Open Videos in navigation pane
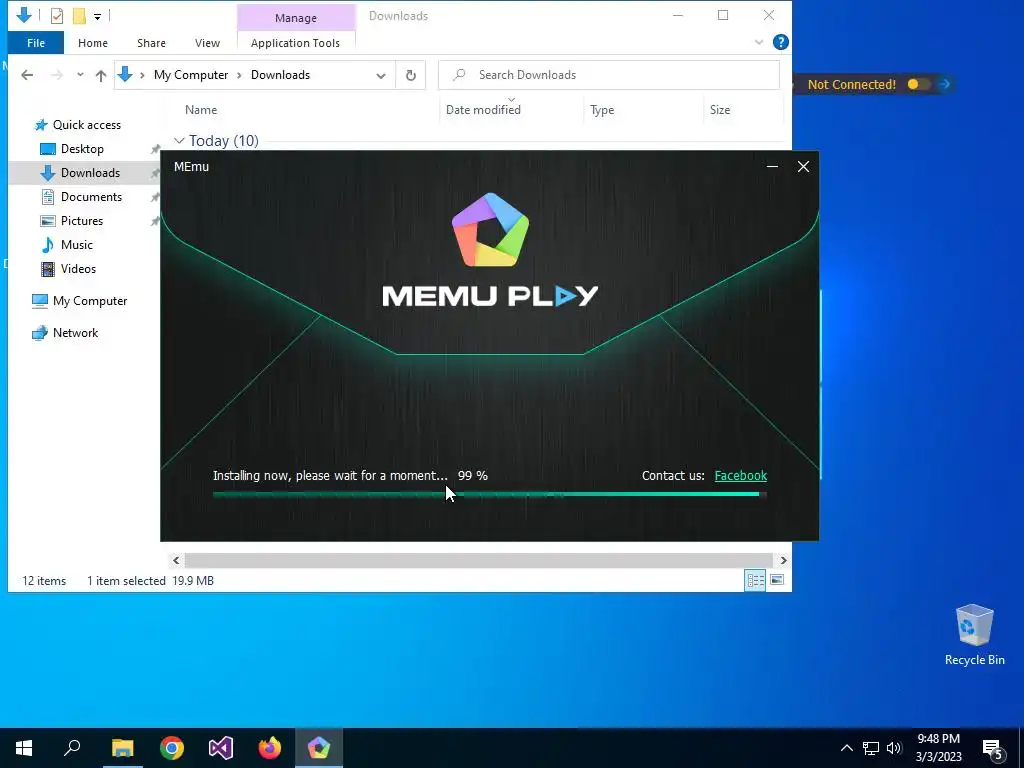This screenshot has height=768, width=1024. pos(78,269)
